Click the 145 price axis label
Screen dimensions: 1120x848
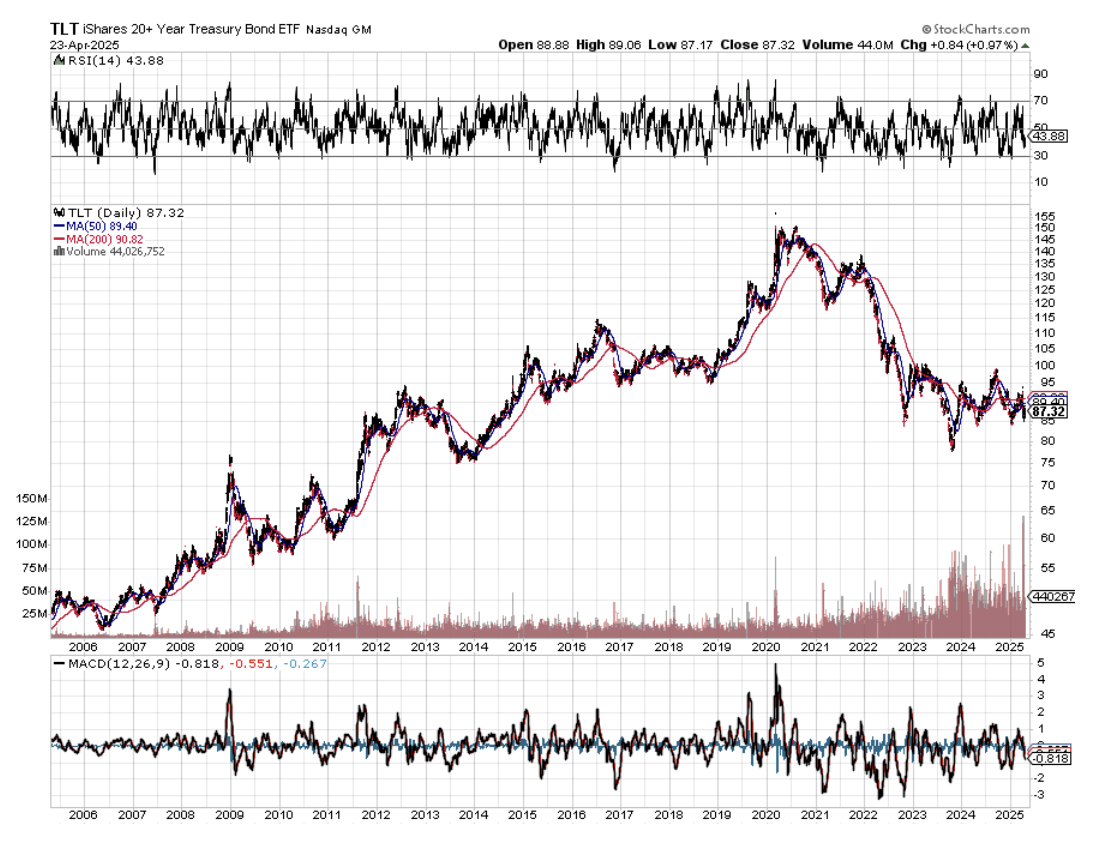tap(1045, 239)
